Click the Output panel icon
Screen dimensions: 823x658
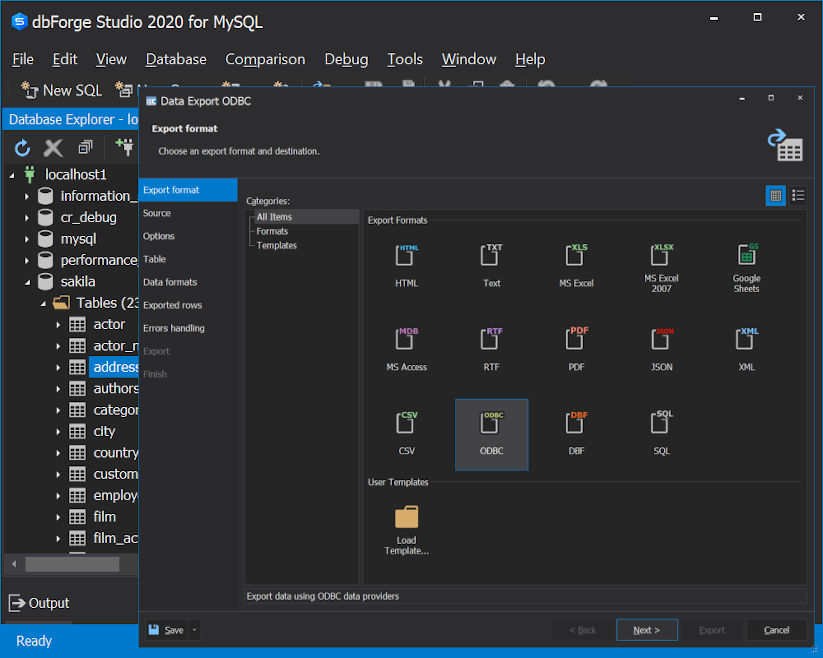click(x=17, y=603)
